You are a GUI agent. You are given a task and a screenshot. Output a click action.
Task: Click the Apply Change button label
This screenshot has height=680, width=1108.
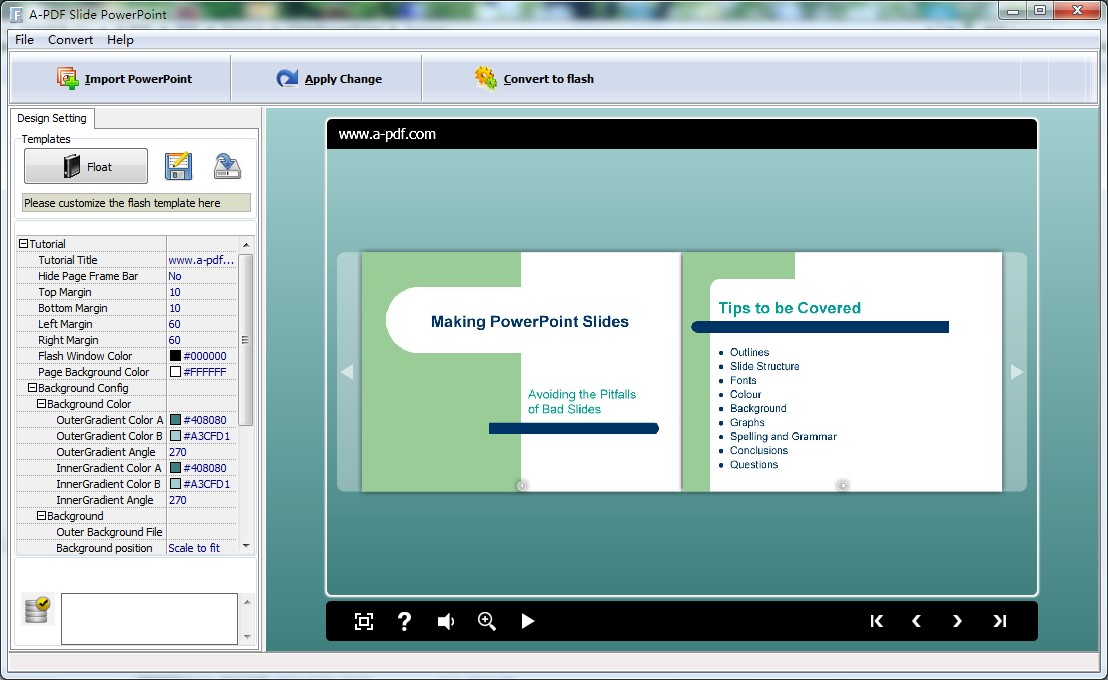click(343, 79)
